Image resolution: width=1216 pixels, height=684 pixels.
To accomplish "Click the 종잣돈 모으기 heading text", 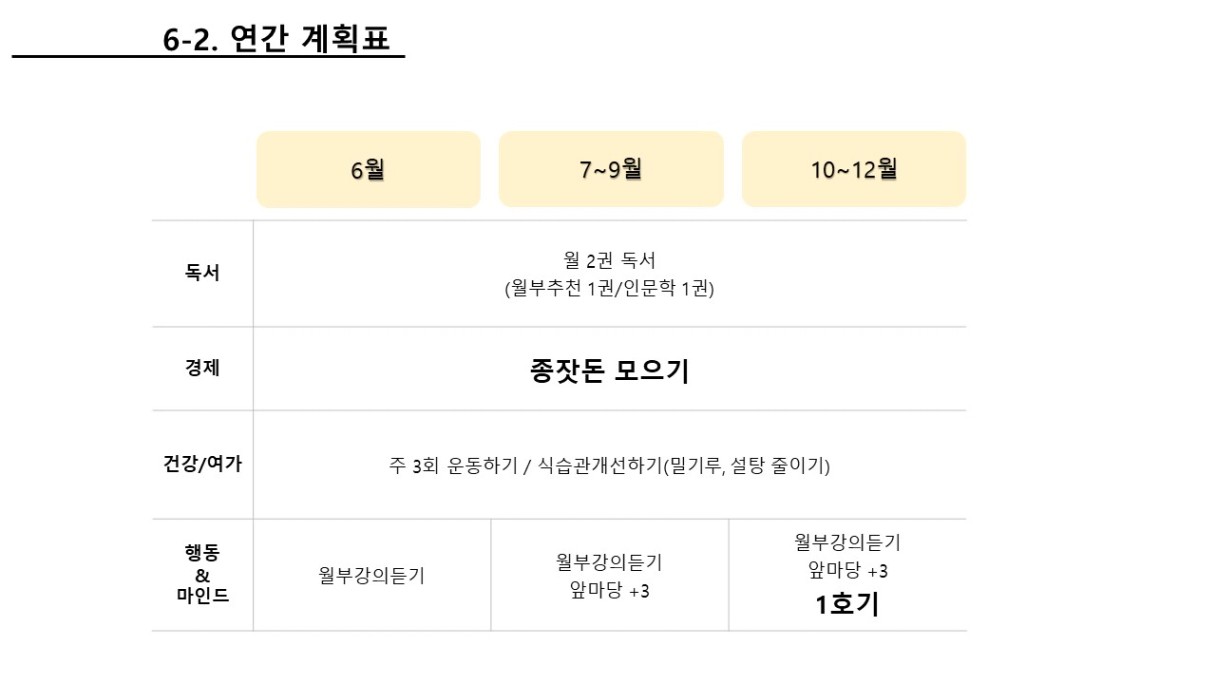I will click(x=610, y=371).
